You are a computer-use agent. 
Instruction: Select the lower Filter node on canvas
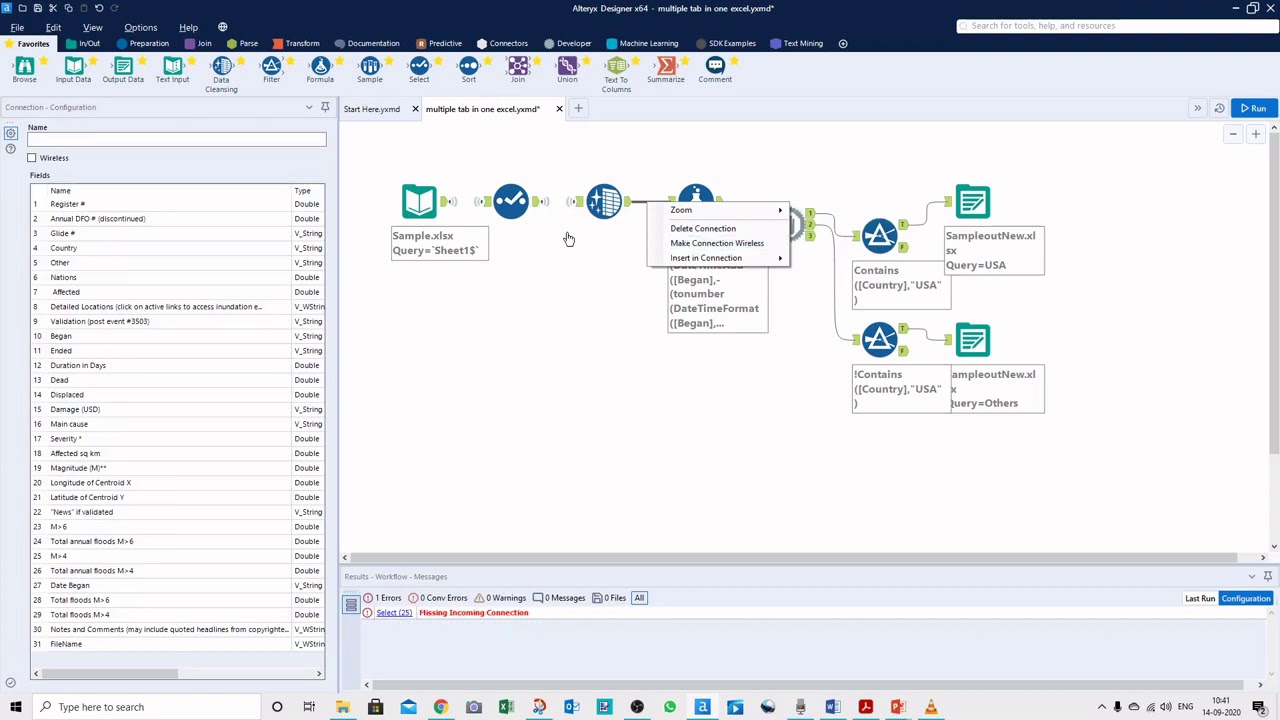click(x=880, y=340)
